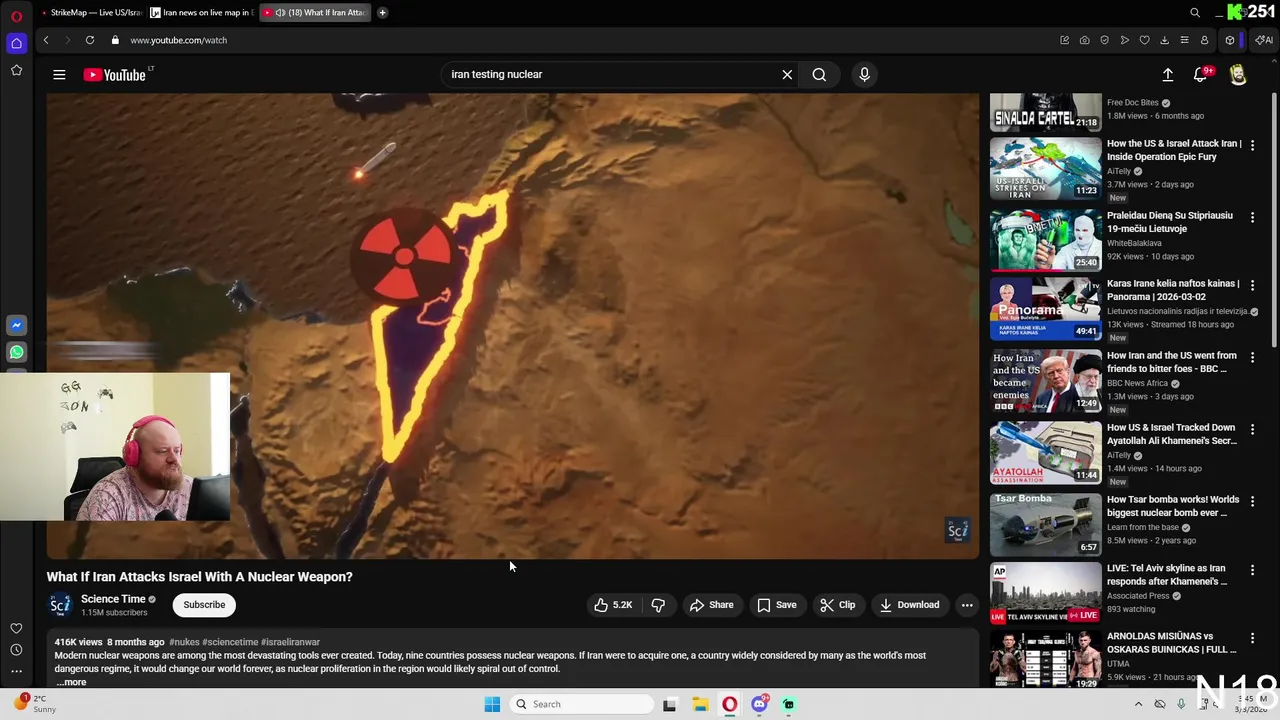Dislike the video
The image size is (1280, 720).
click(658, 605)
